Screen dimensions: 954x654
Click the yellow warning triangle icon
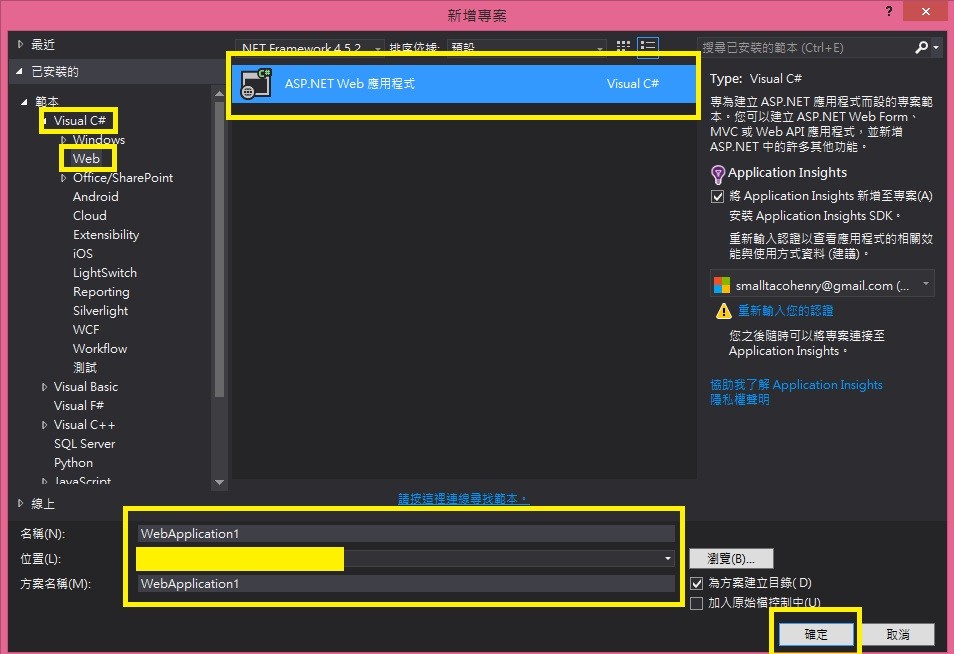[723, 311]
